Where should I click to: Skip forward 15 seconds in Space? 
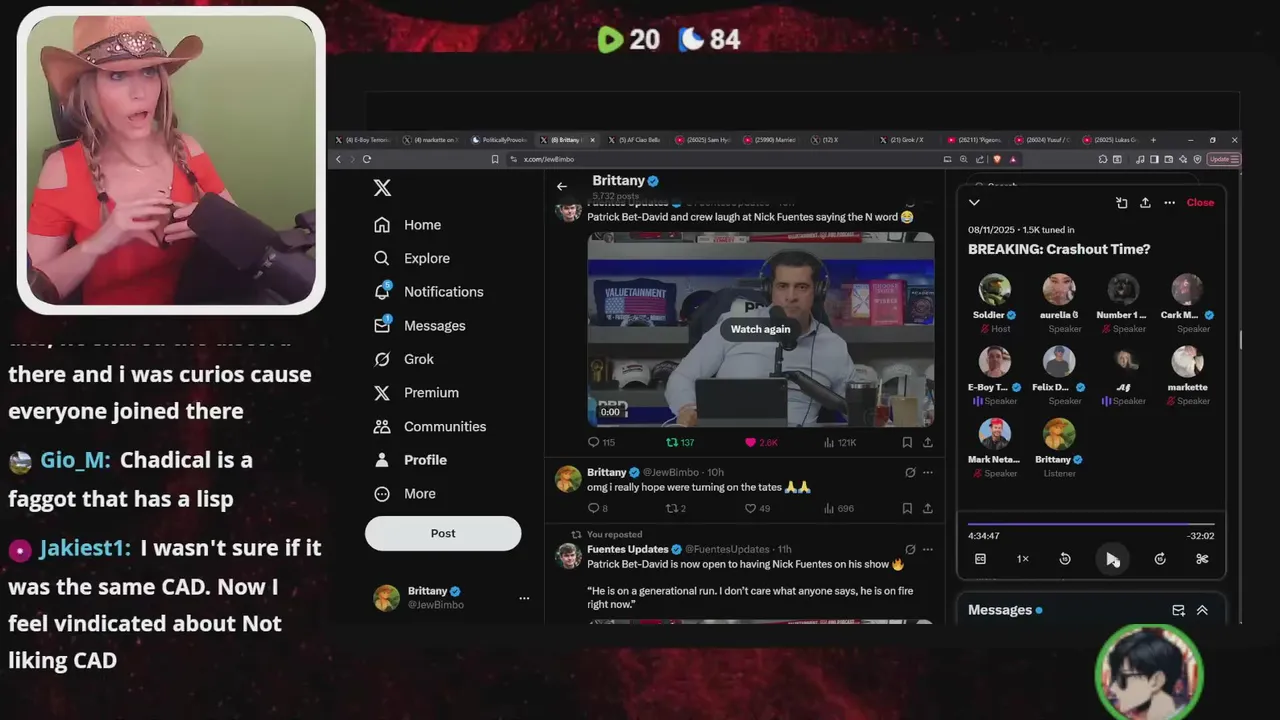click(x=1160, y=559)
